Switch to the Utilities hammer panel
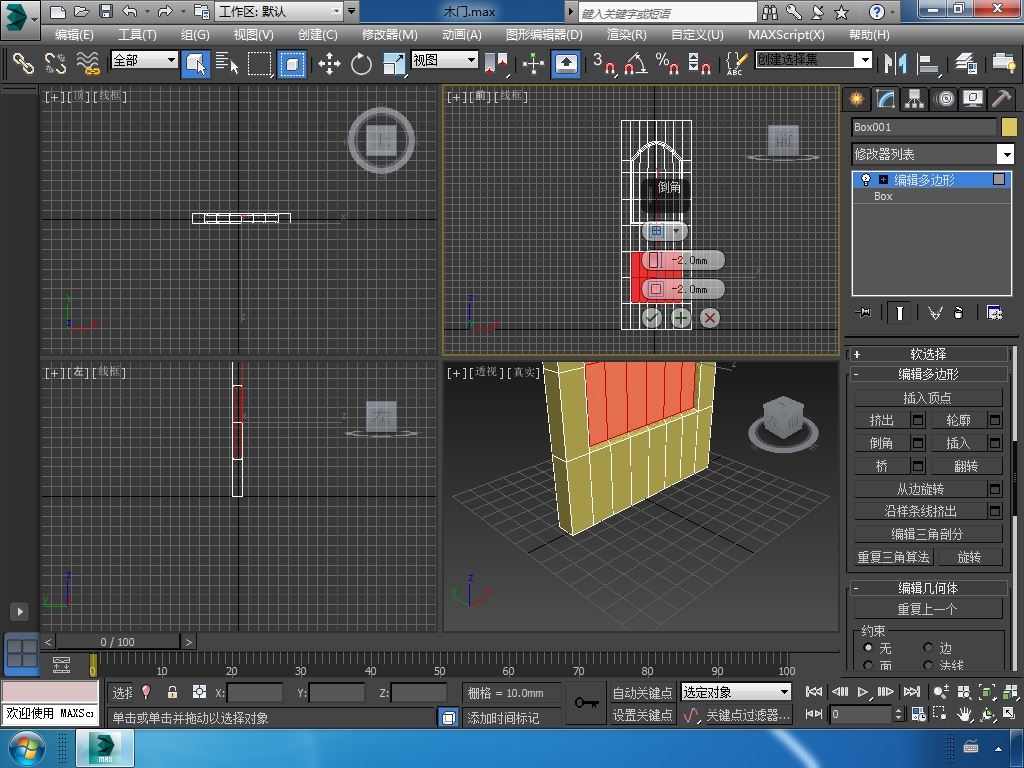The image size is (1024, 768). 1001,99
